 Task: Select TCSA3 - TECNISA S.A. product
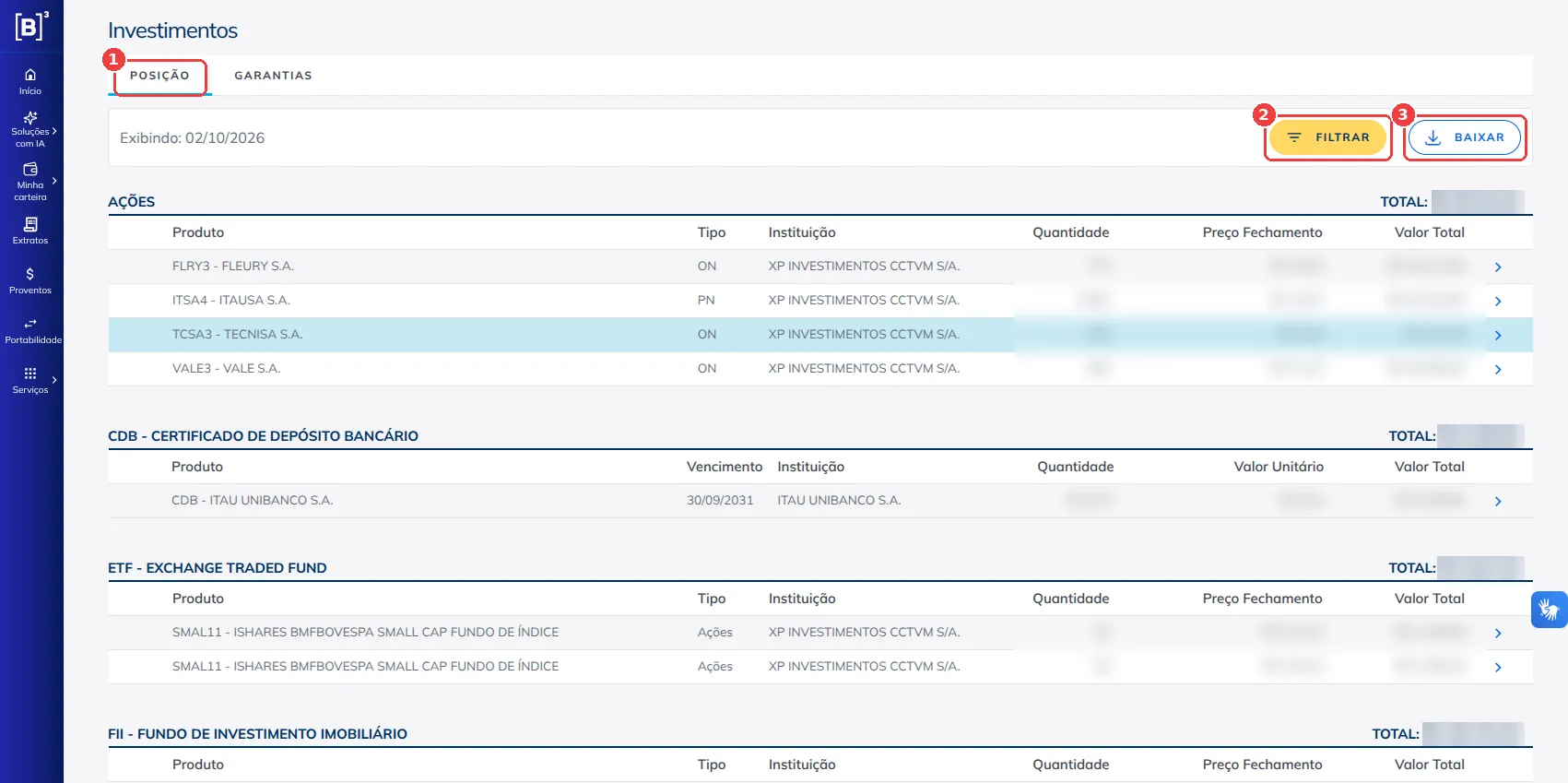238,334
